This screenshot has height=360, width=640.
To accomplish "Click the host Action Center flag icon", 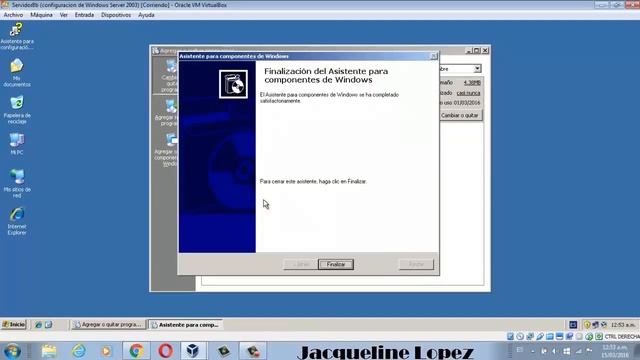I will 589,351.
